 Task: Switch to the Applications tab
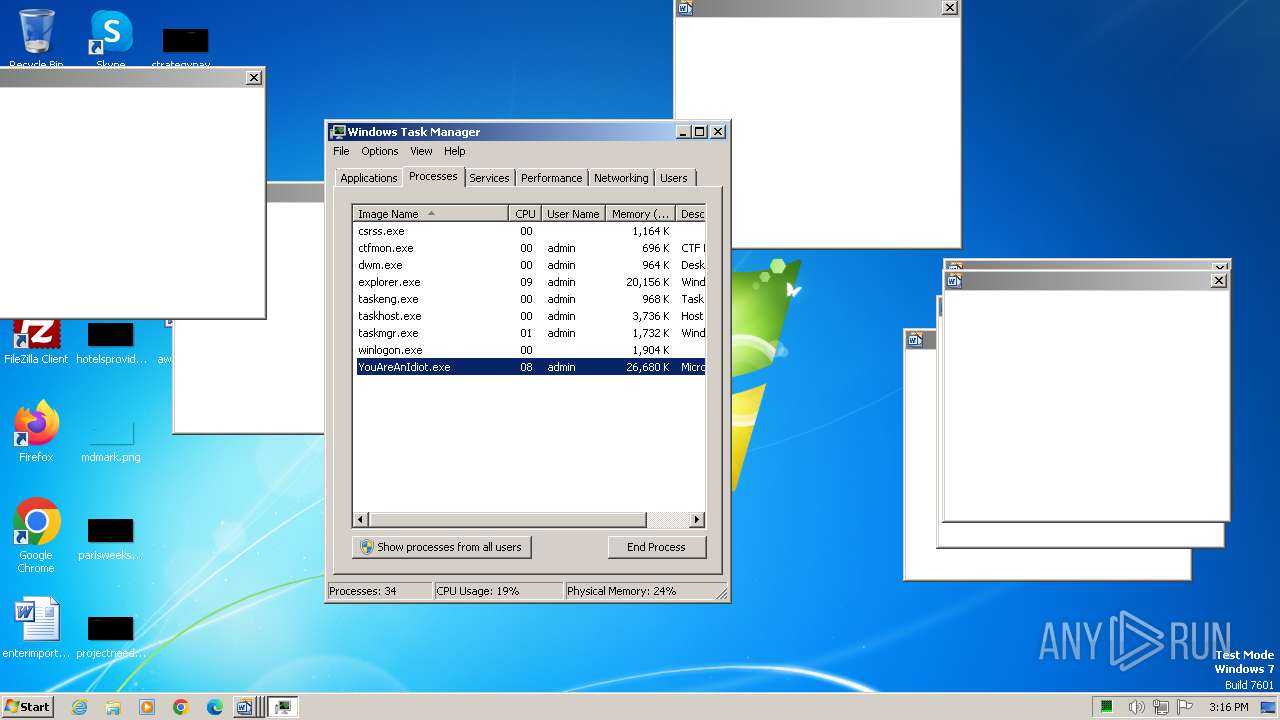(x=369, y=178)
